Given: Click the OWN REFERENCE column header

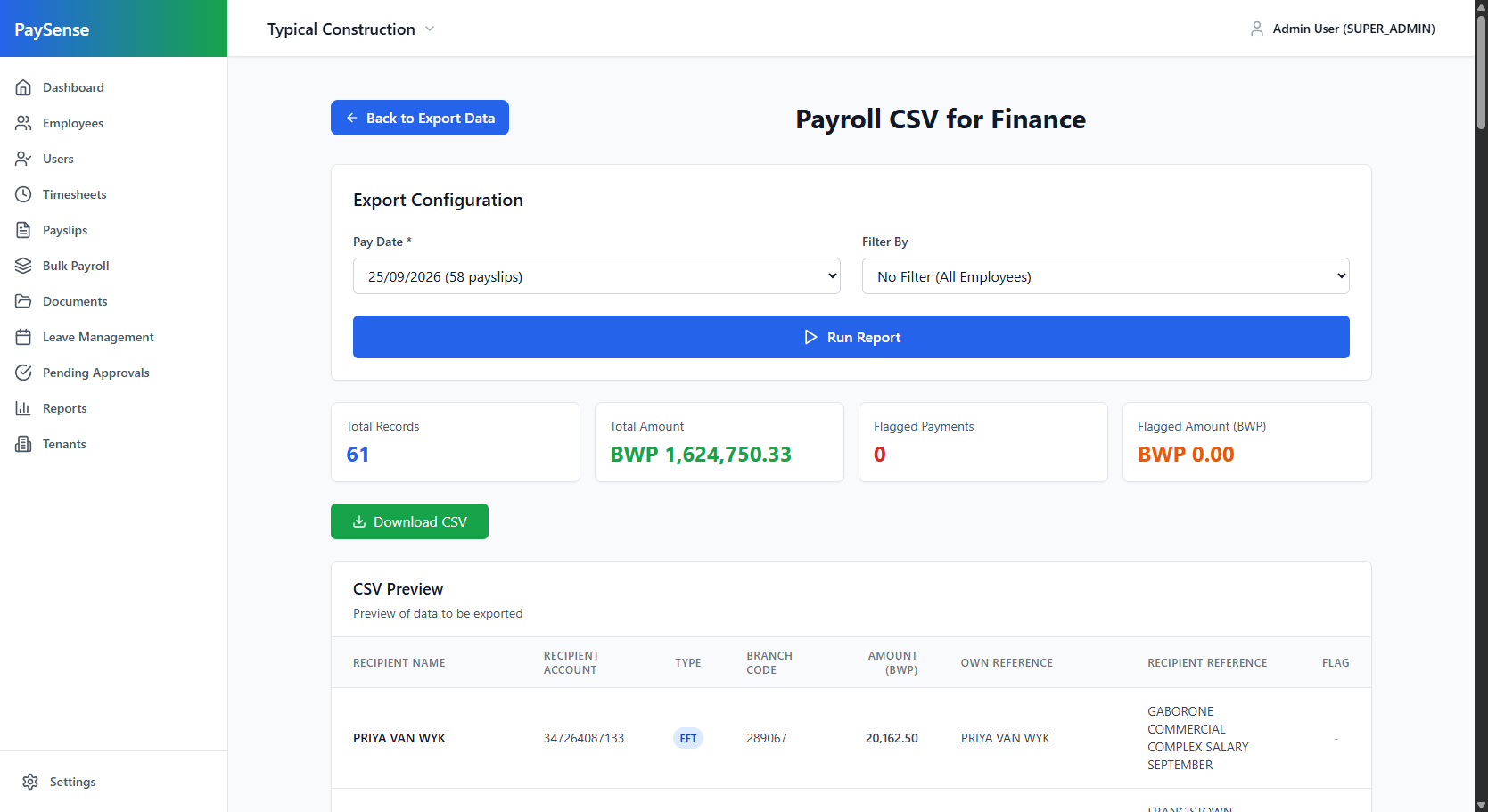Looking at the screenshot, I should (1007, 663).
